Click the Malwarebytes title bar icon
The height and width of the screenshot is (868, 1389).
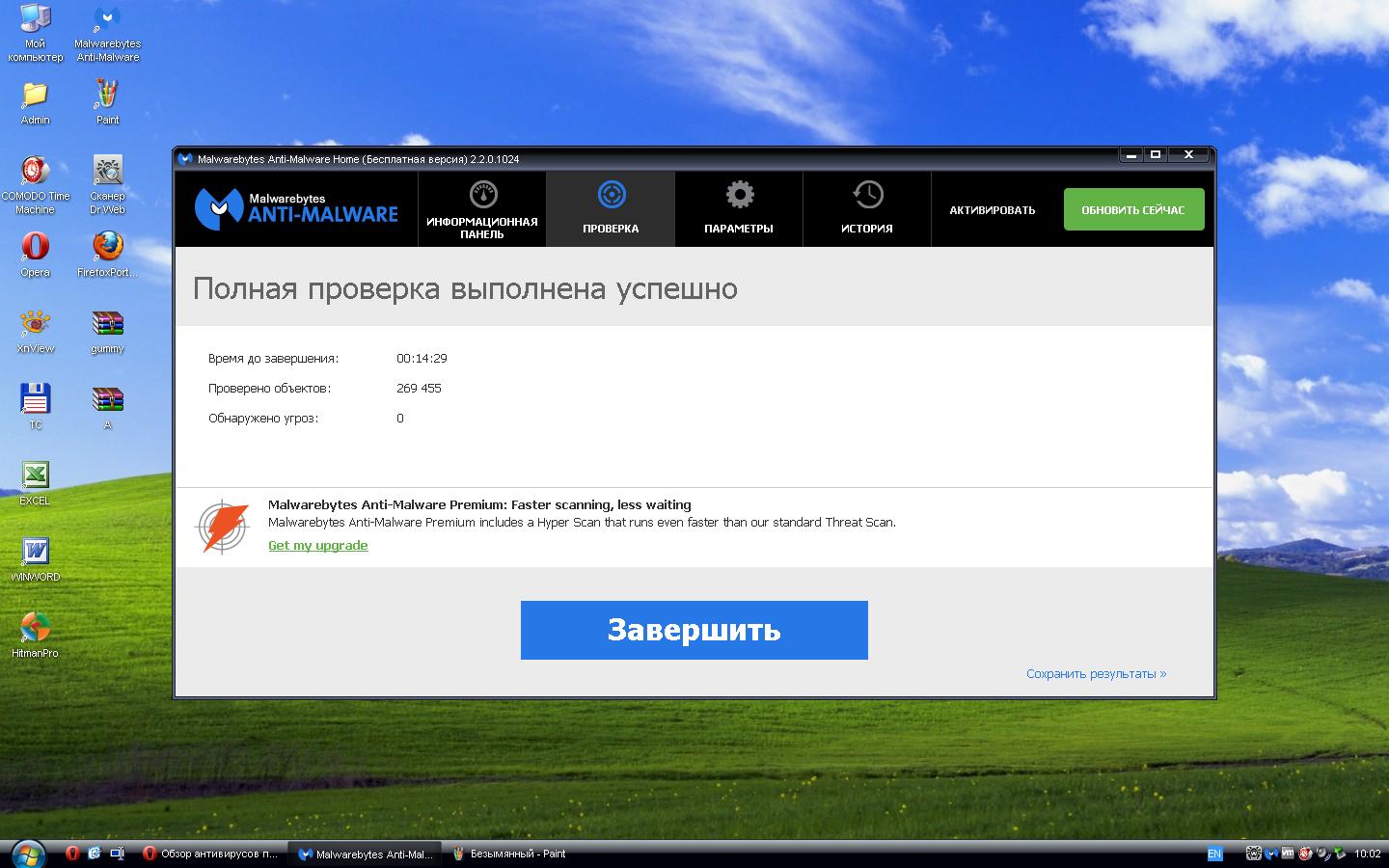point(186,159)
